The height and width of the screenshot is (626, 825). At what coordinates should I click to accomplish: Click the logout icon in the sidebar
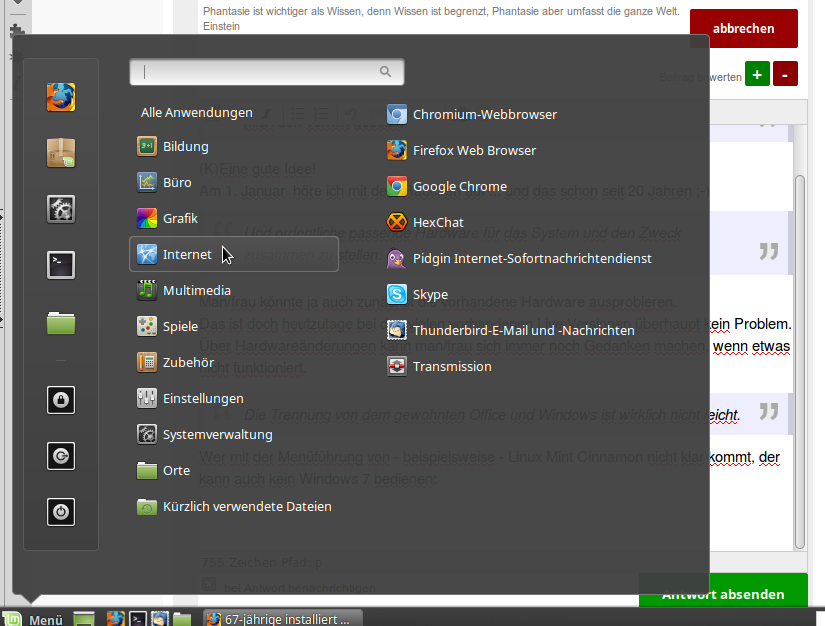click(x=61, y=456)
